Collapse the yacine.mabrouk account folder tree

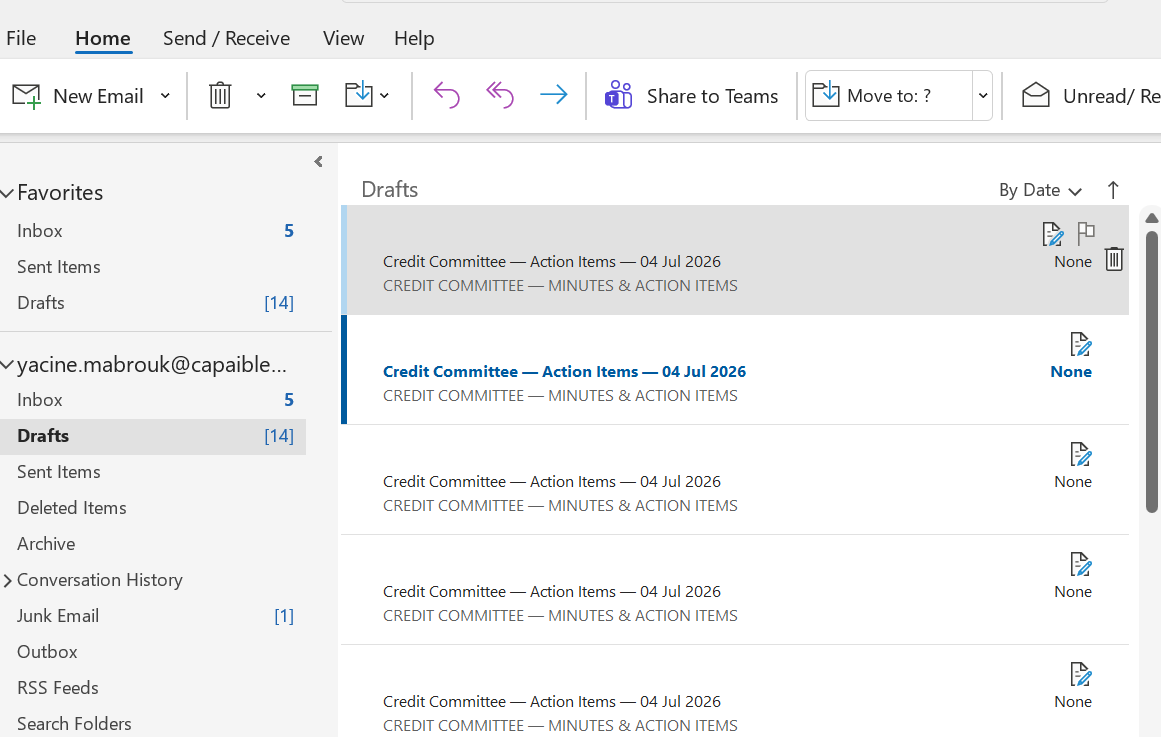click(x=7, y=364)
